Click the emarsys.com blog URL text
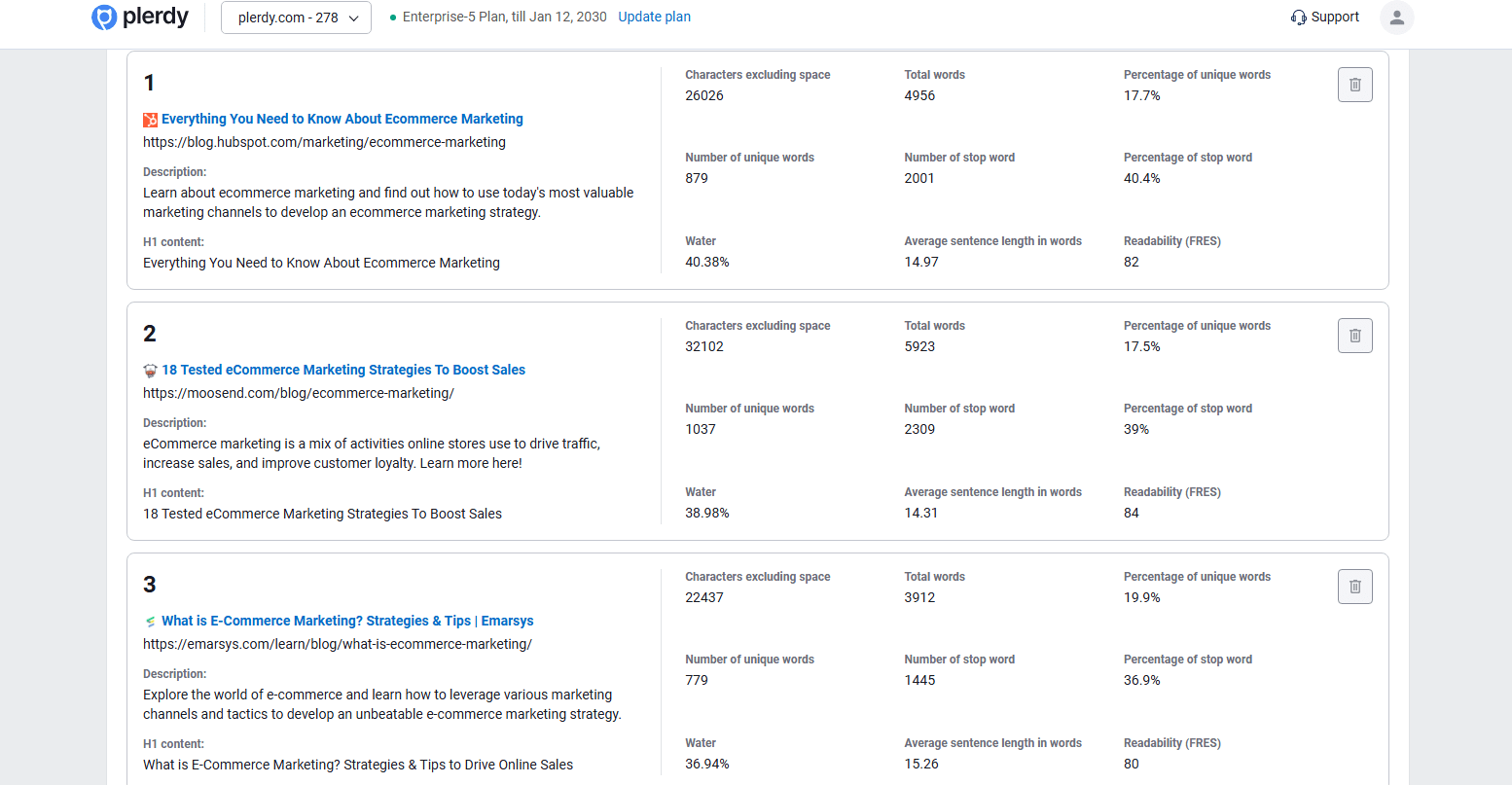1512x785 pixels. (x=337, y=644)
